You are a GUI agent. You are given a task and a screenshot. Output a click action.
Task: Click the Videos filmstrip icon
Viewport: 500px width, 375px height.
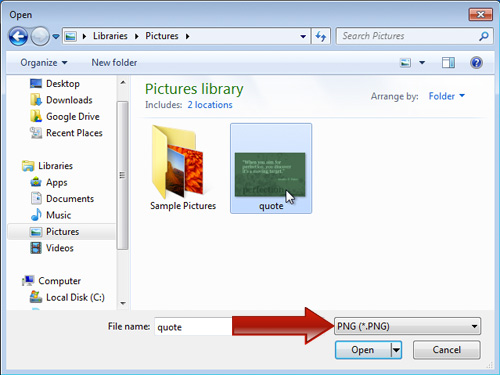tap(36, 248)
